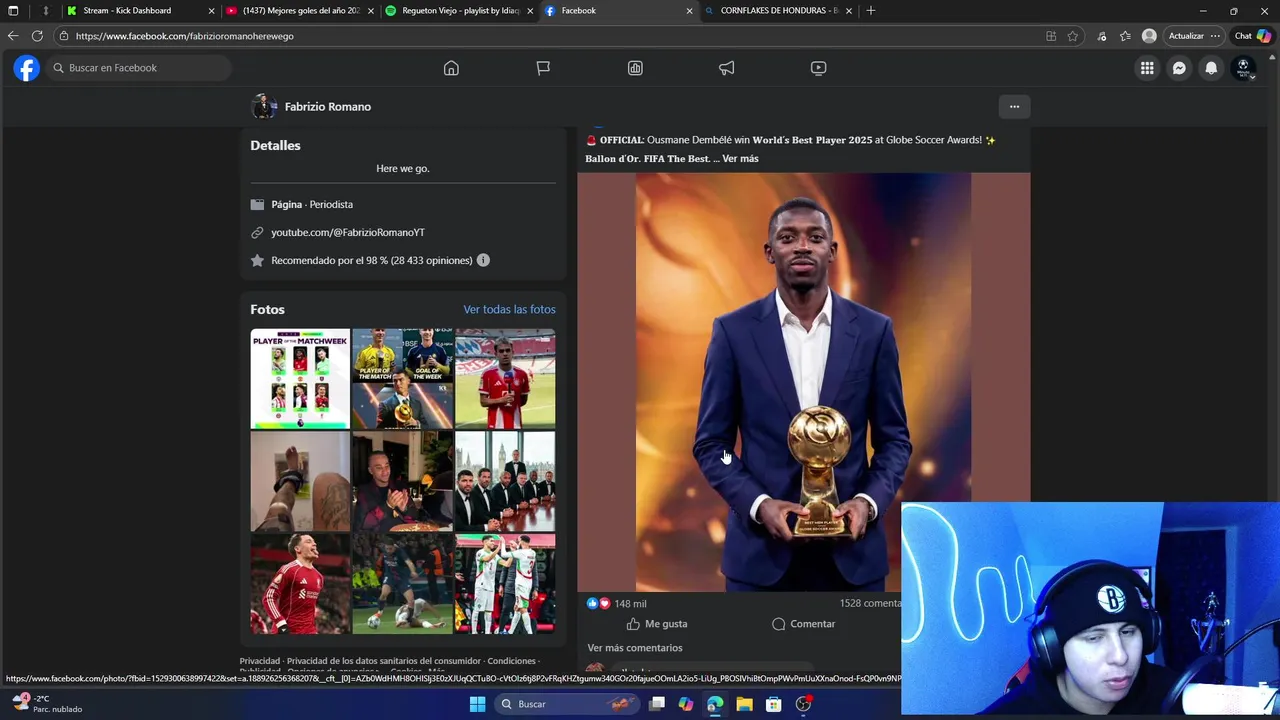1280x720 pixels.
Task: Open the professional dashboard chart icon
Action: point(635,68)
